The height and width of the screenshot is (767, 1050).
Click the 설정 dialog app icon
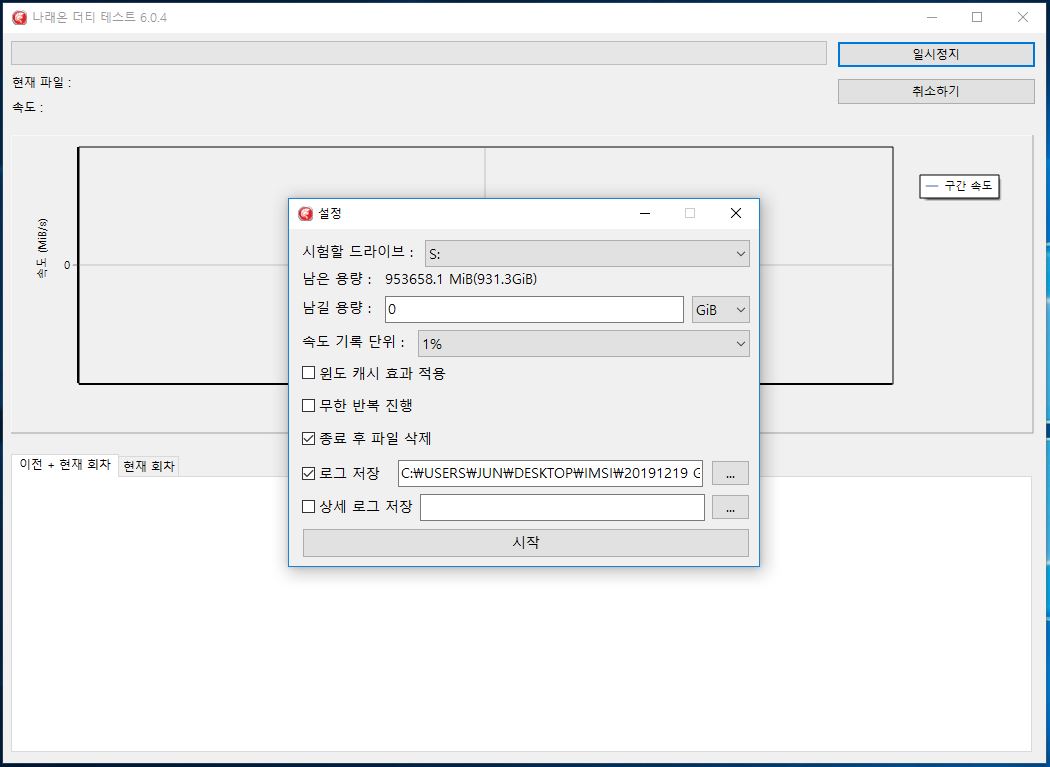click(305, 214)
